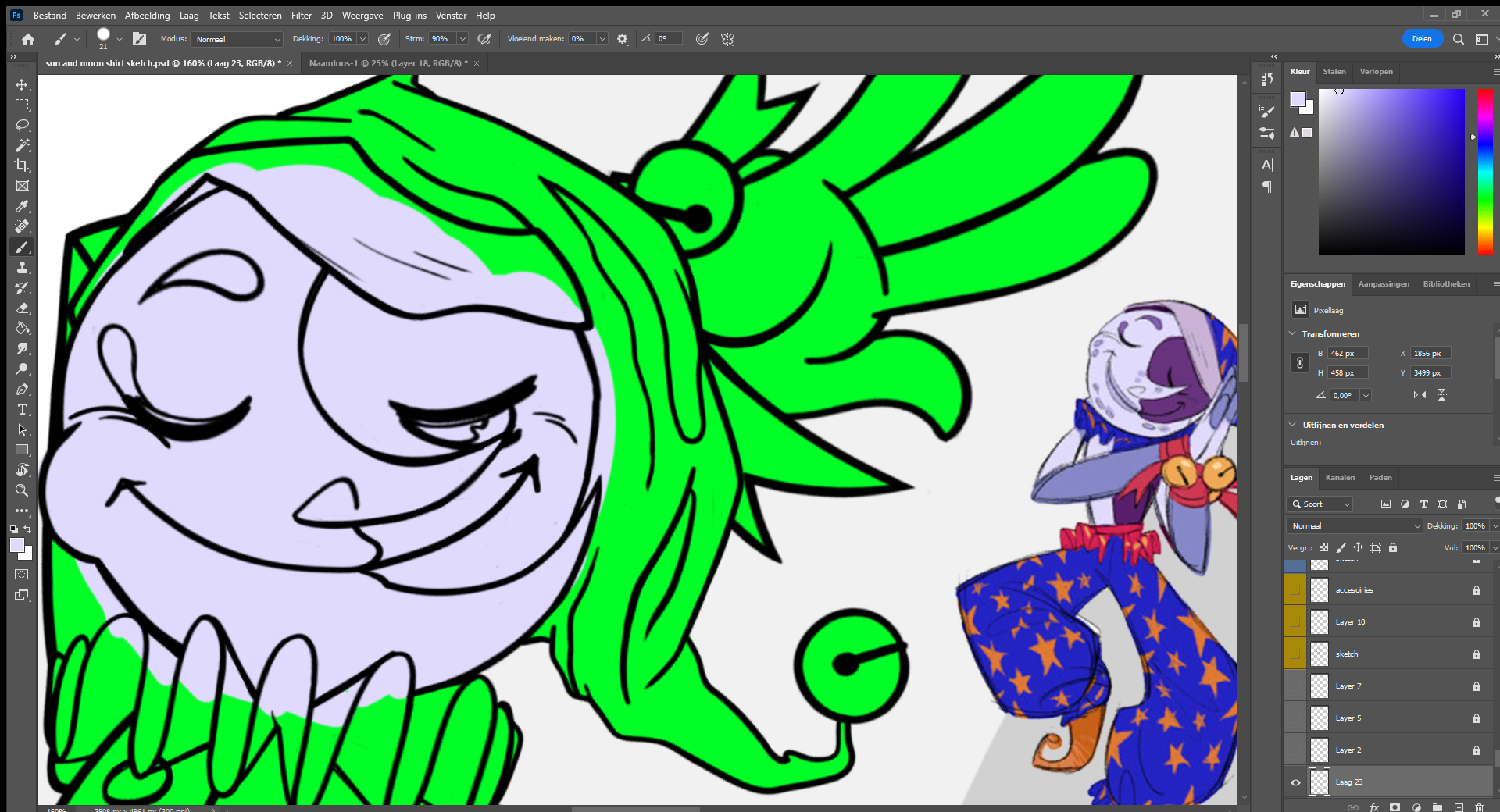Select the Type tool
Image resolution: width=1500 pixels, height=812 pixels.
pyautogui.click(x=22, y=409)
